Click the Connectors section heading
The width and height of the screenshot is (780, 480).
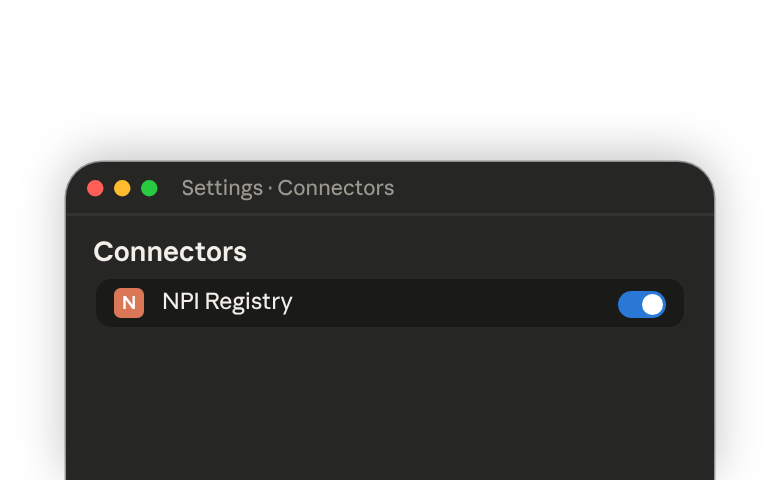170,251
